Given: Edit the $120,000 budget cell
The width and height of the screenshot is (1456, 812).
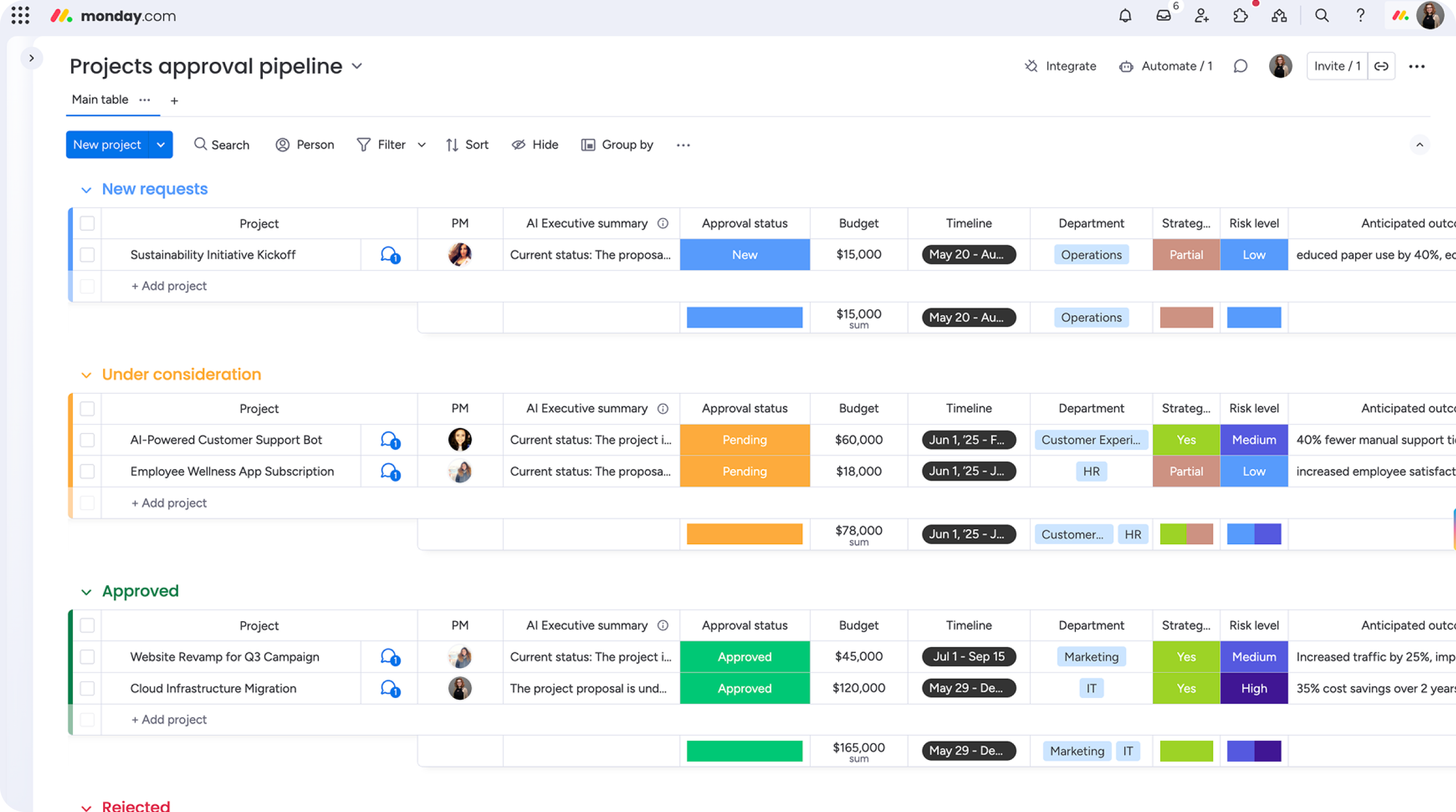Looking at the screenshot, I should [x=859, y=689].
